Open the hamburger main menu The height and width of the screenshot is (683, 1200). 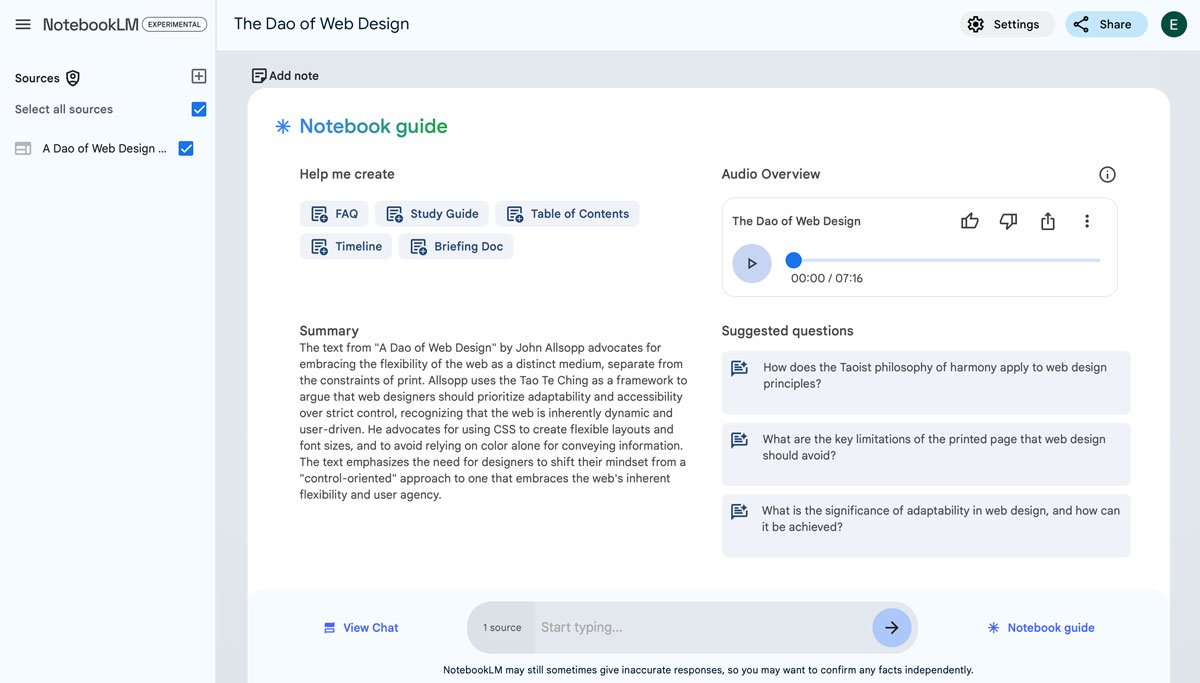[23, 24]
